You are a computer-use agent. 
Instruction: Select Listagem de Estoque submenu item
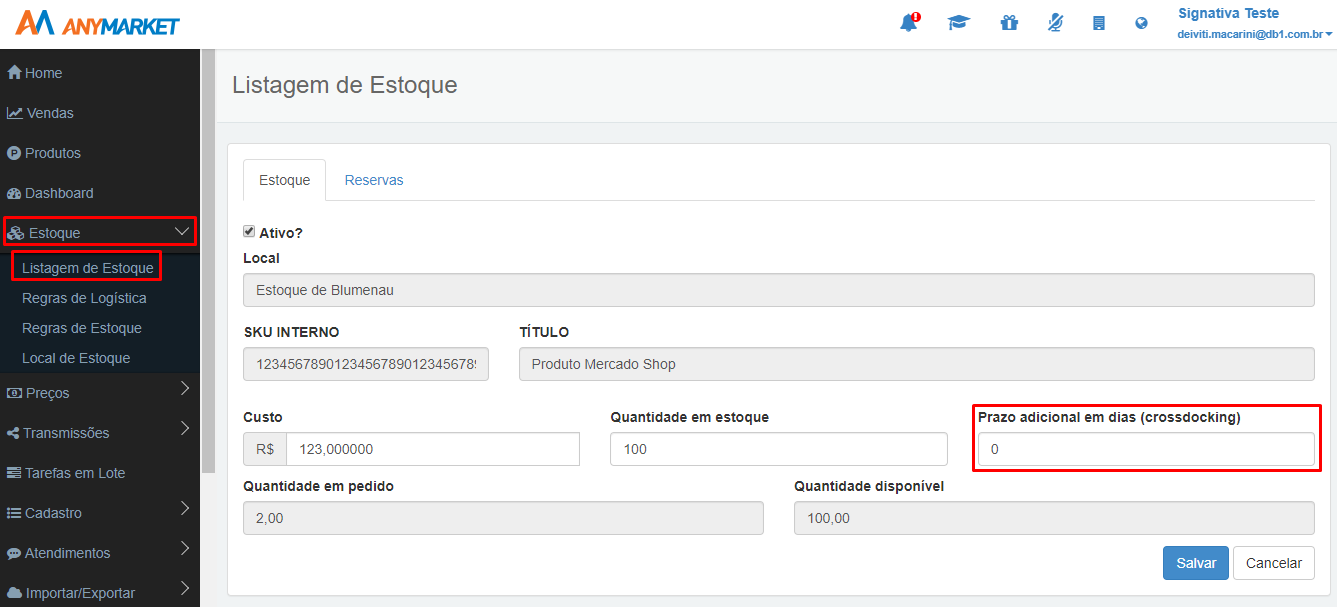[88, 268]
